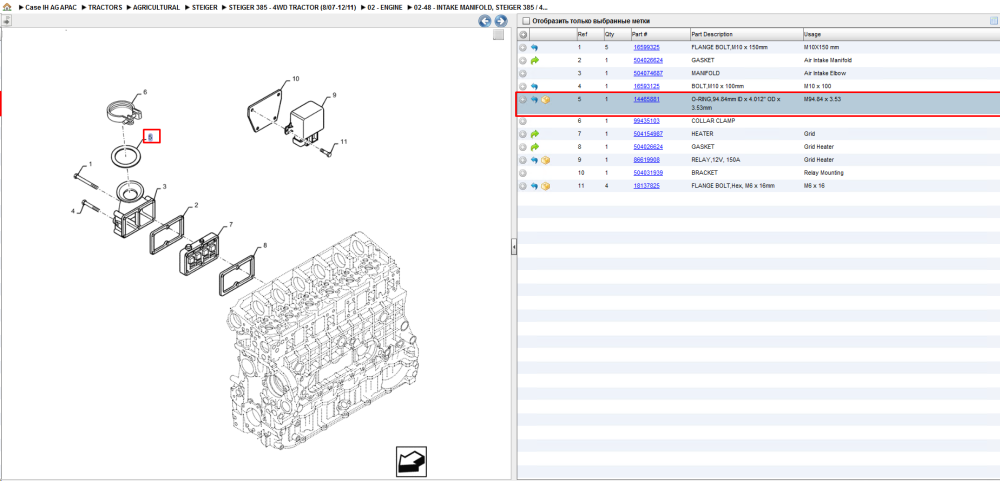Add MANIFOLD row using its circle icon
Image resolution: width=1000 pixels, height=481 pixels.
point(523,74)
